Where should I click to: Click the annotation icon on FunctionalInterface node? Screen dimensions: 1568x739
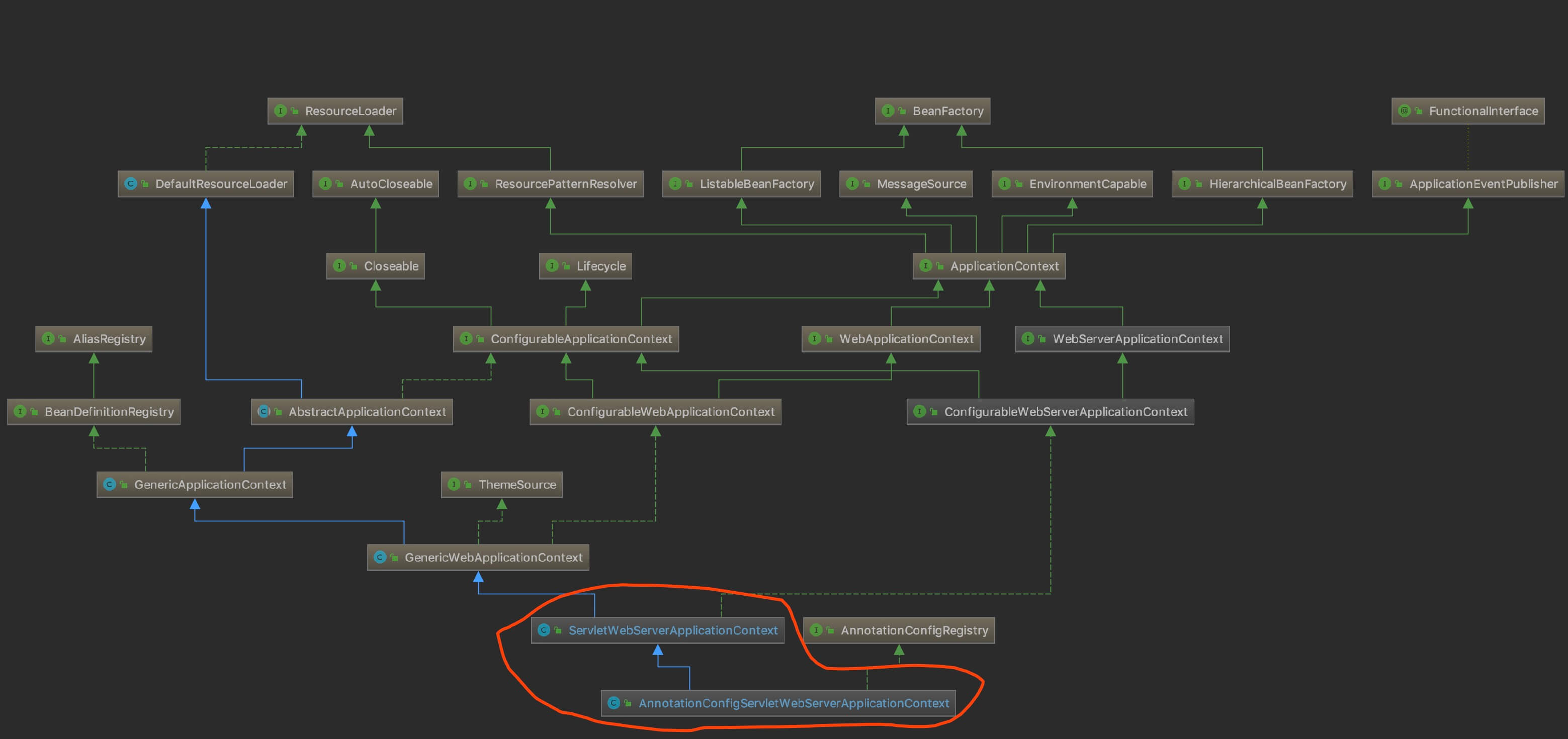pos(1404,111)
